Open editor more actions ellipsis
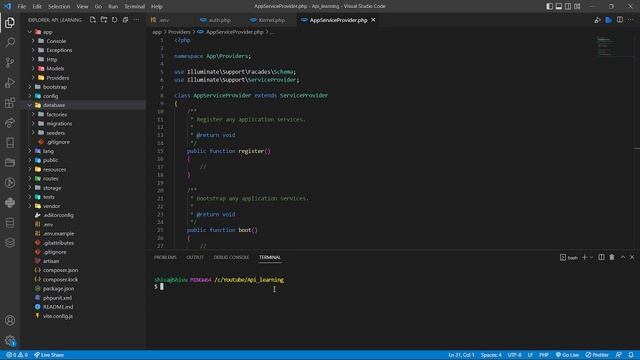The width and height of the screenshot is (640, 360). (x=631, y=20)
